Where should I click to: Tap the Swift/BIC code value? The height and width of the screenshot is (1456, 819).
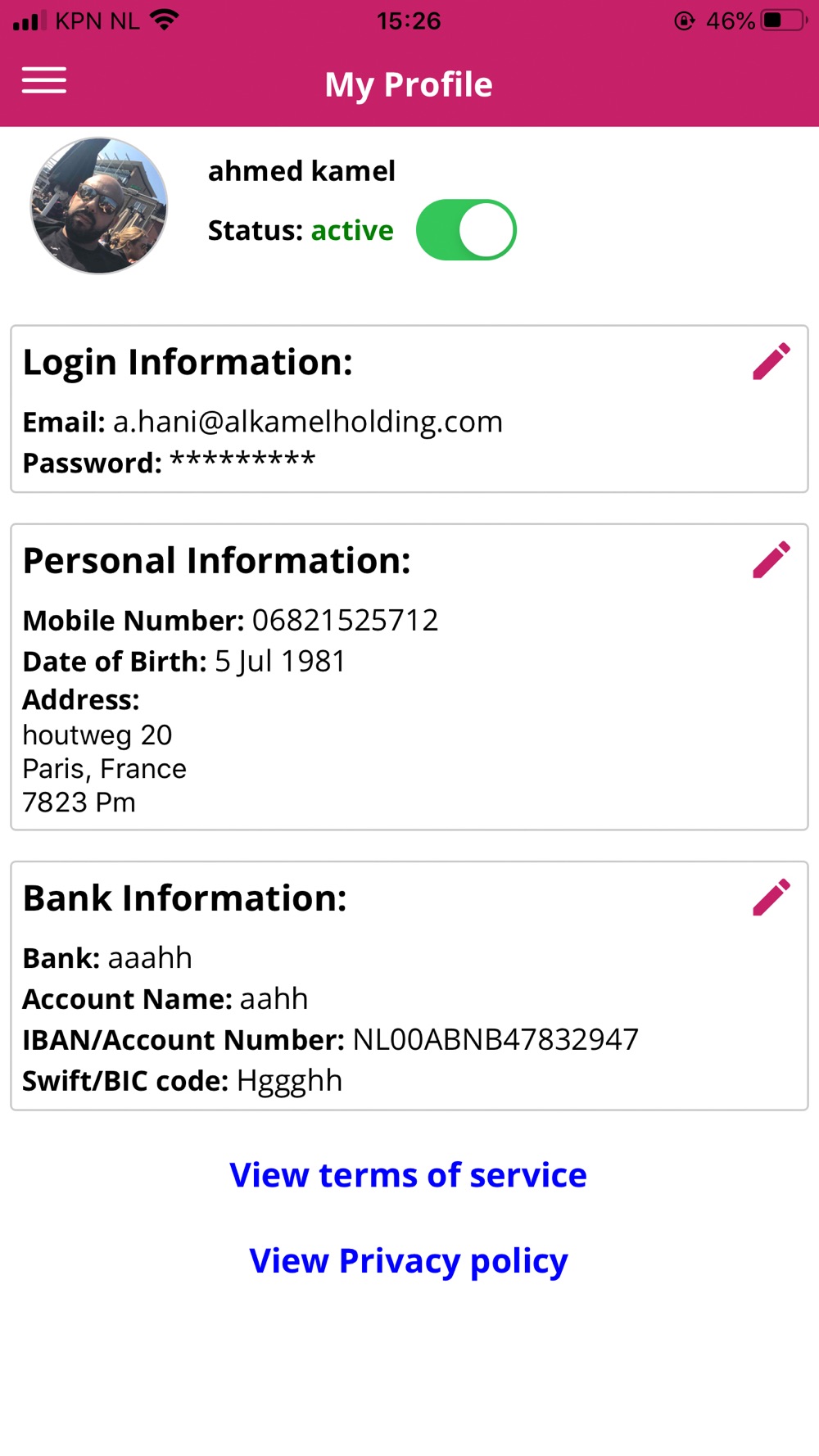tap(289, 1082)
